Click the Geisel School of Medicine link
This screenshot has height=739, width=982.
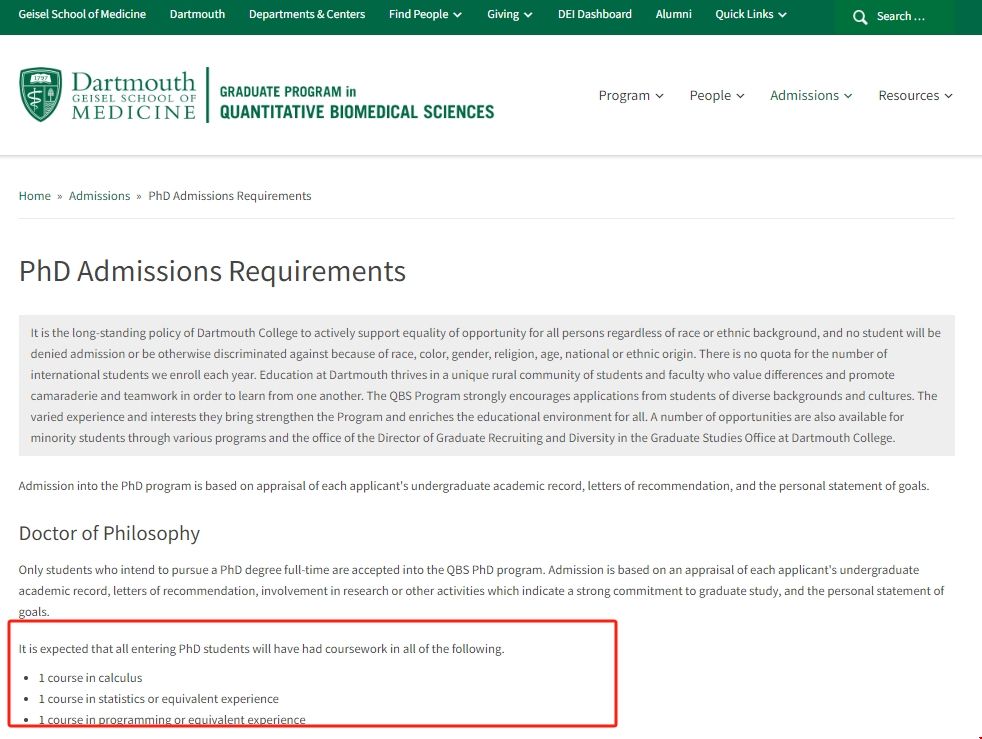(x=82, y=14)
